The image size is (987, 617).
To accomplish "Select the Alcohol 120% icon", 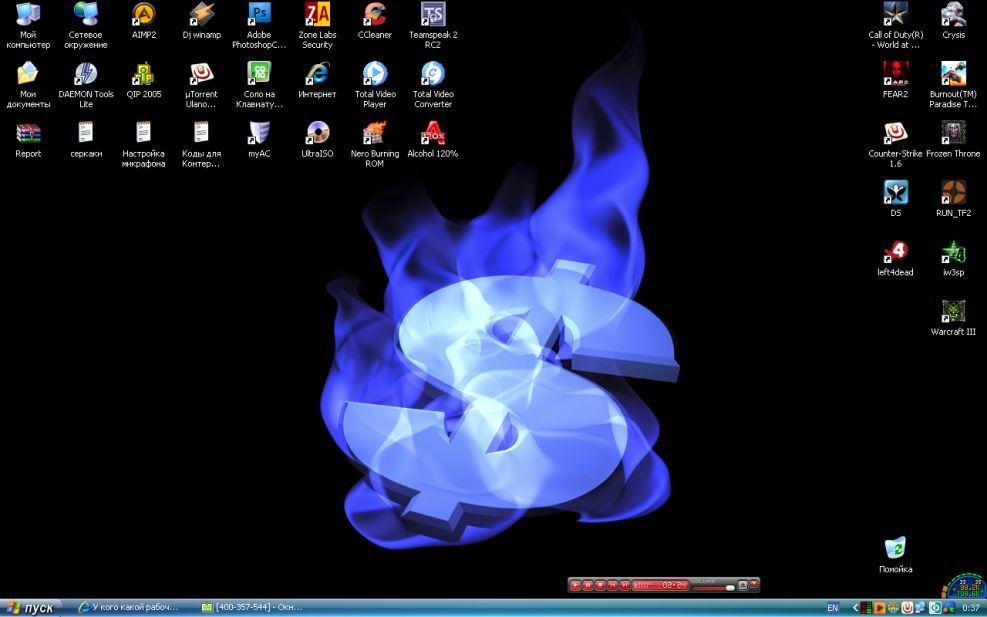I will click(433, 134).
